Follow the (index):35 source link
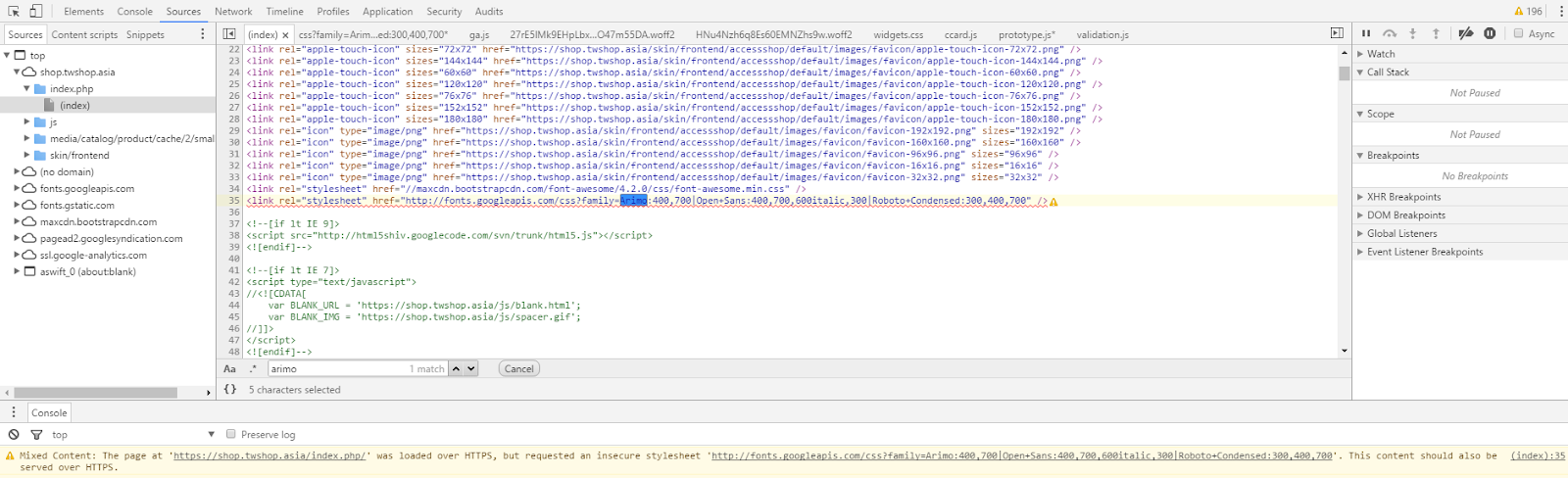Screen dimensions: 1568x478 1538,455
